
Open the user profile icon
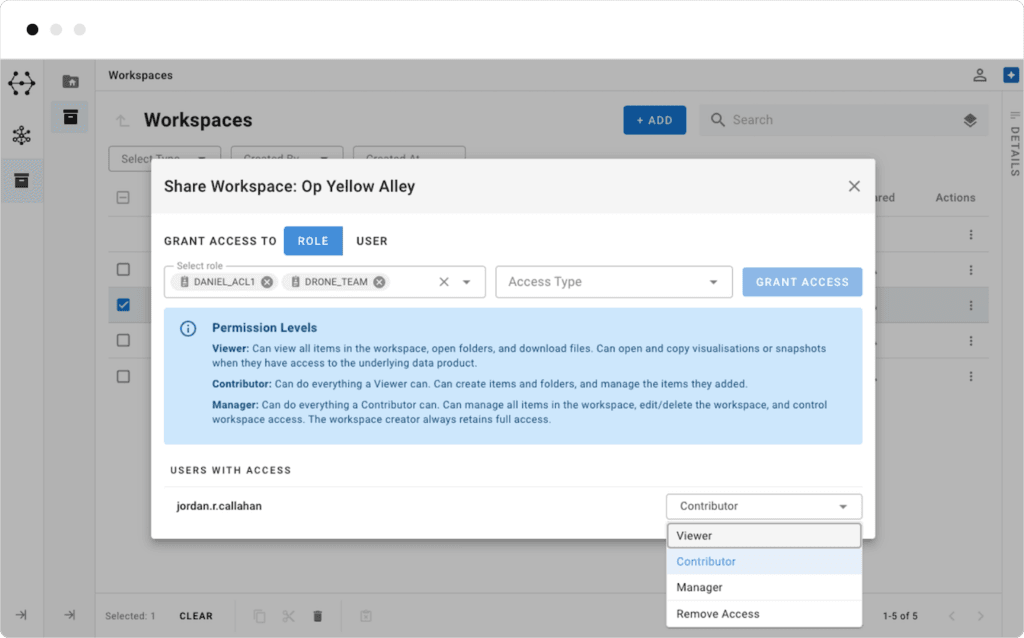(x=980, y=75)
